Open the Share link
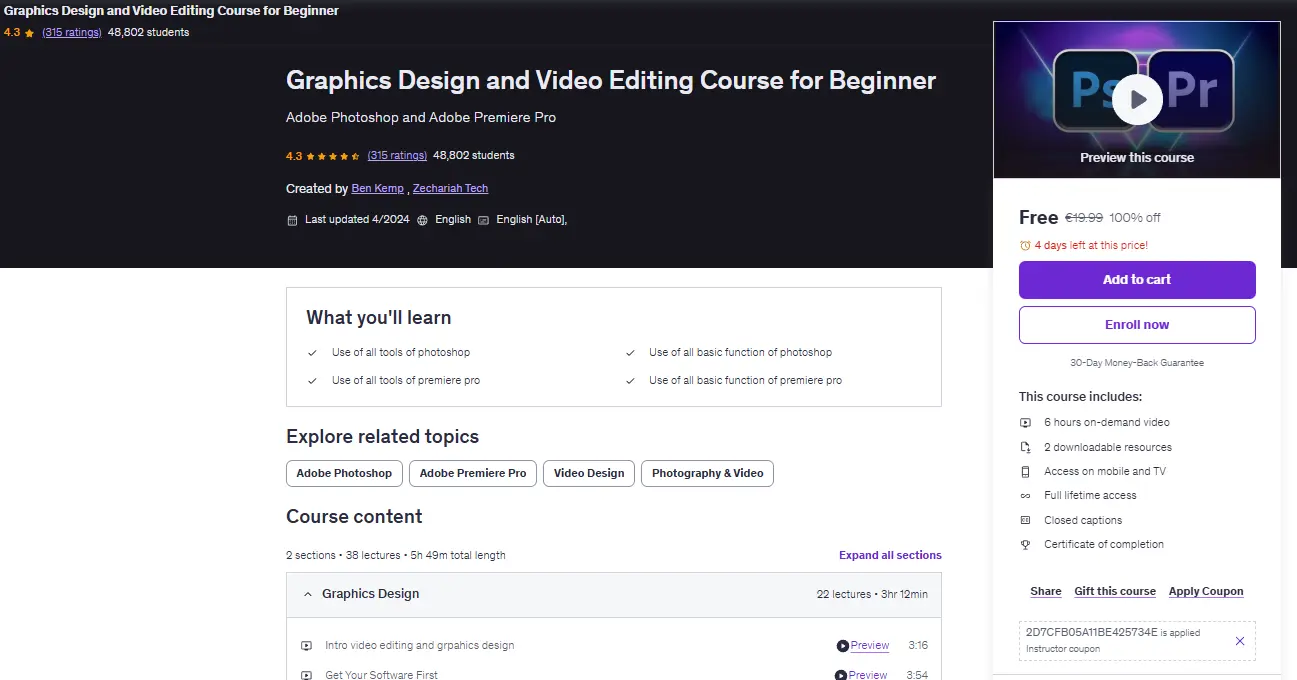Image resolution: width=1297 pixels, height=680 pixels. coord(1046,591)
